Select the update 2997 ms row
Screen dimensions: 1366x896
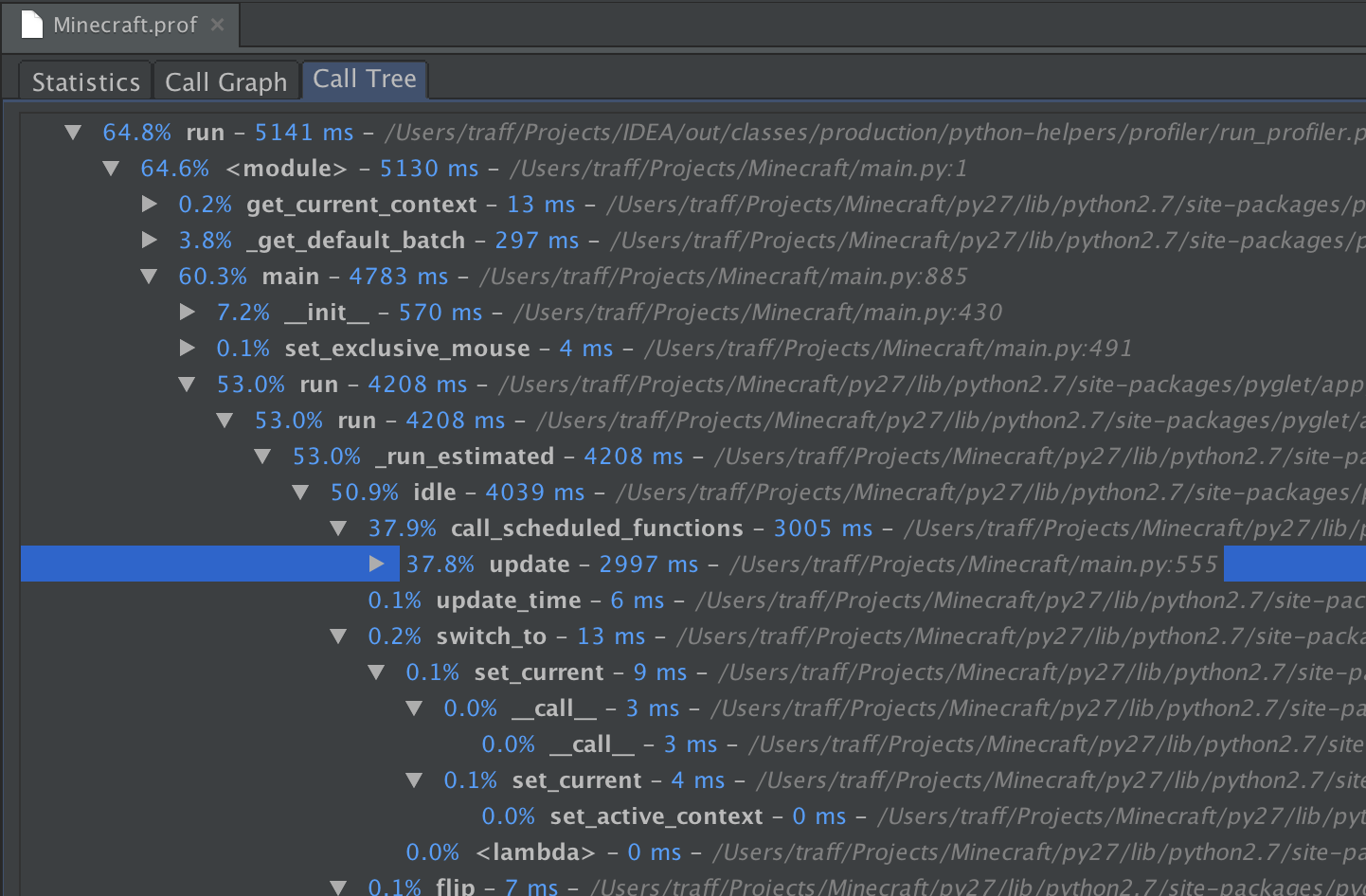pos(693,564)
